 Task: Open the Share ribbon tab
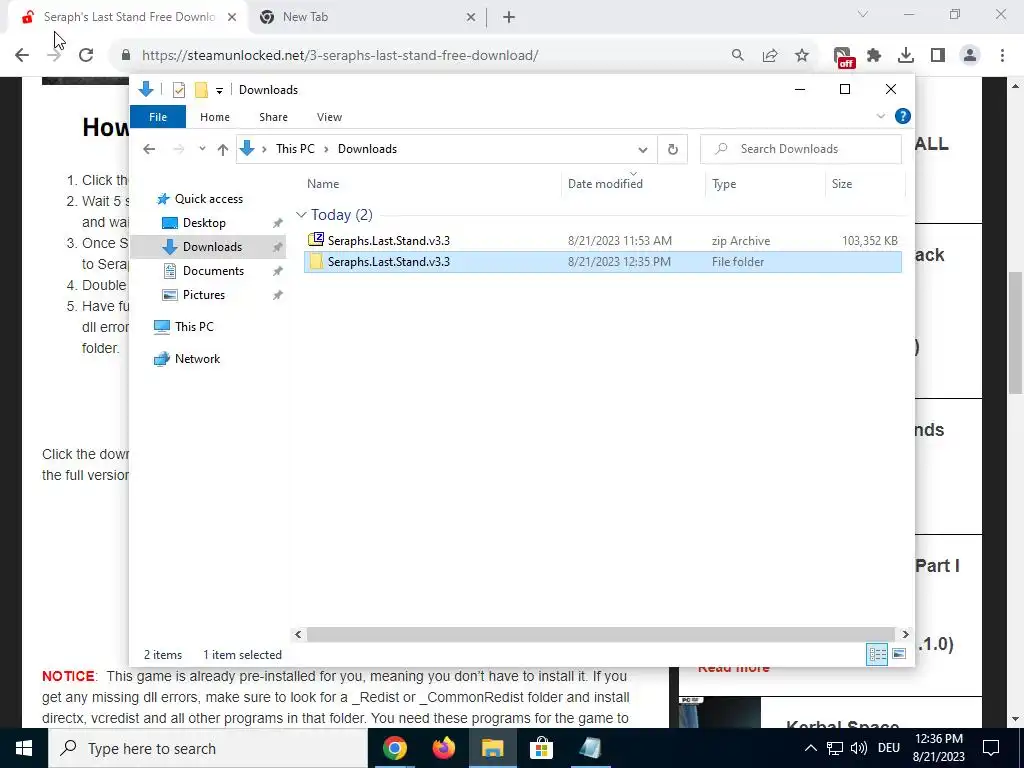click(273, 117)
